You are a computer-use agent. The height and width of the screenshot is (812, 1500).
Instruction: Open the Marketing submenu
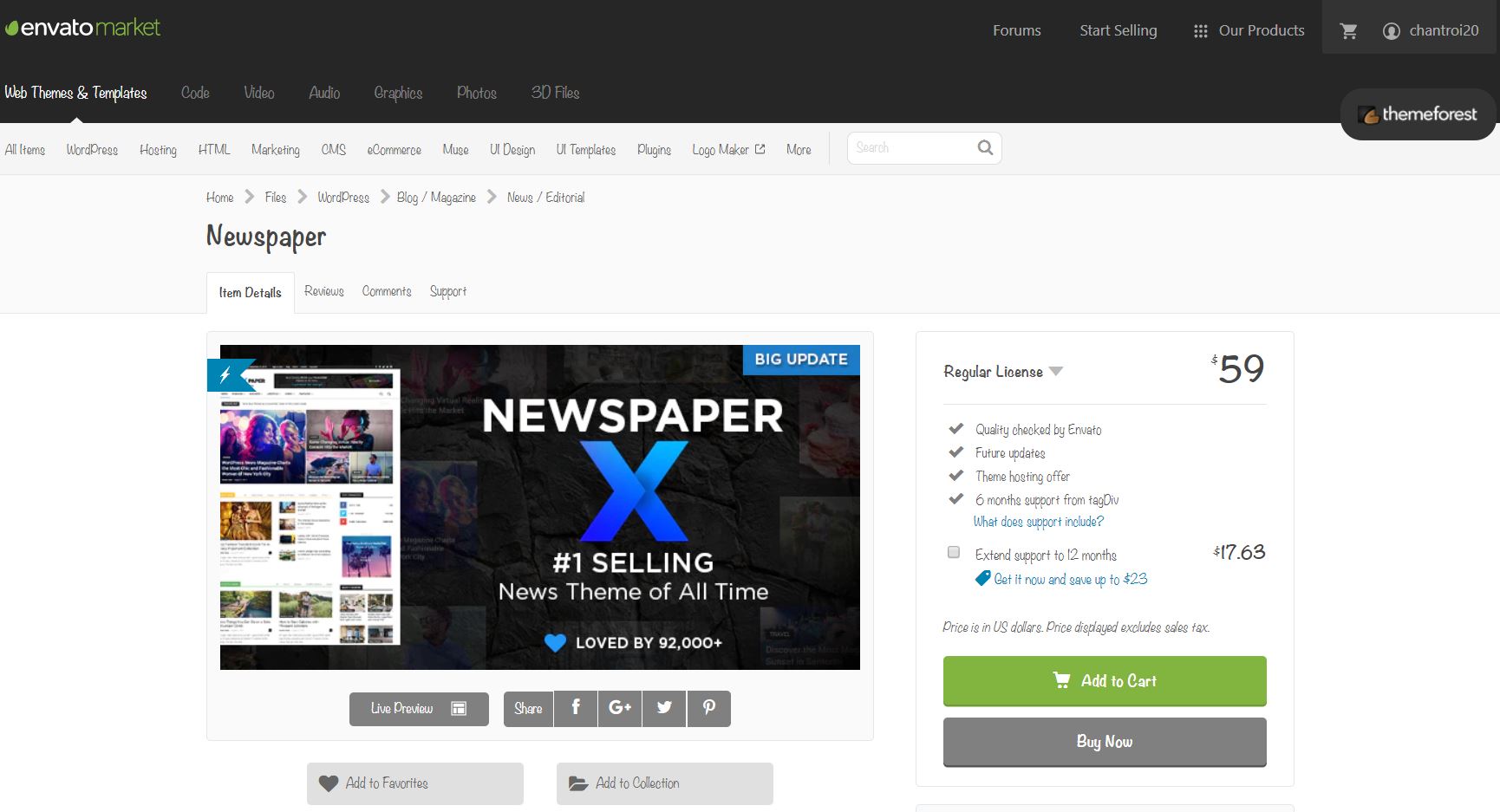pyautogui.click(x=275, y=149)
